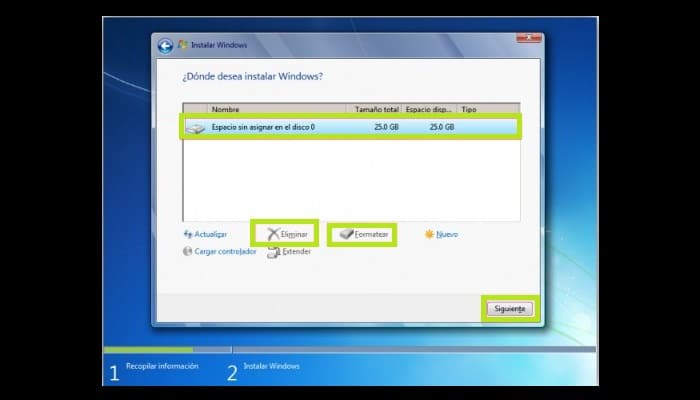Viewport: 700px width, 400px height.
Task: Sort by the Espacio disp... column header
Action: [429, 109]
